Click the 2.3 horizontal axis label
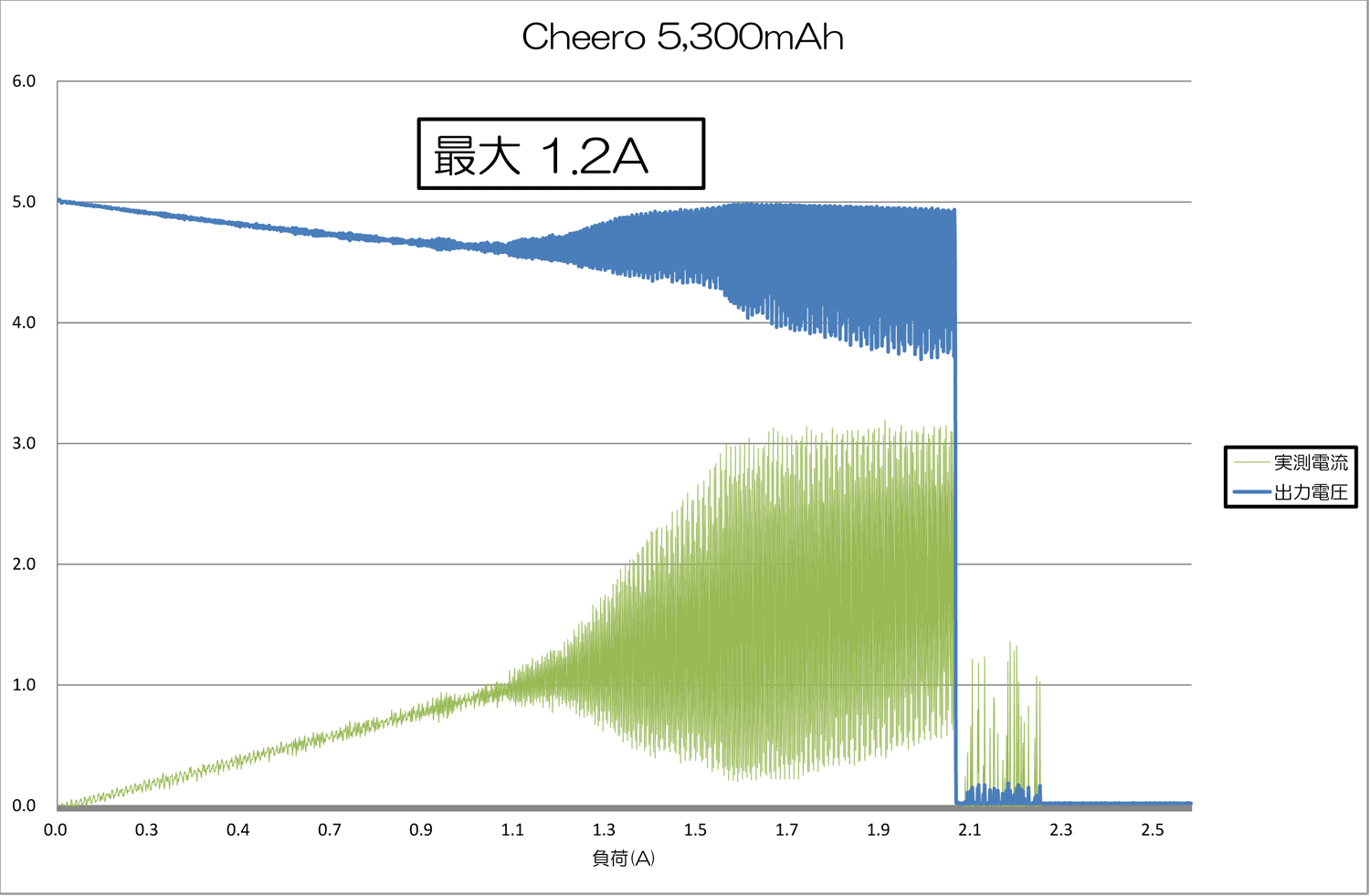This screenshot has width=1370, height=896. 1060,829
